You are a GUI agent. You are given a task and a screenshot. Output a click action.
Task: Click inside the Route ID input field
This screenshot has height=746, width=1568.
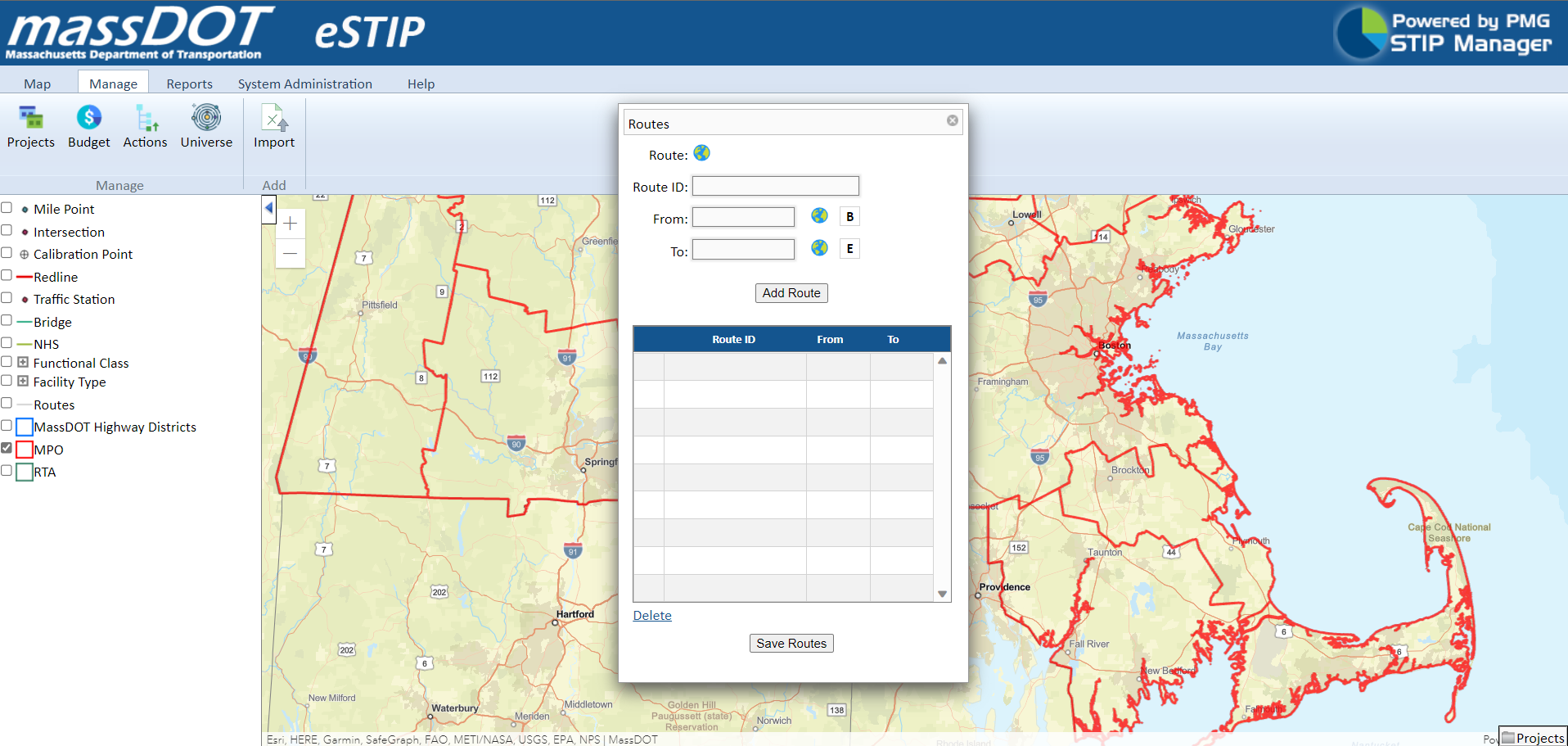click(774, 186)
